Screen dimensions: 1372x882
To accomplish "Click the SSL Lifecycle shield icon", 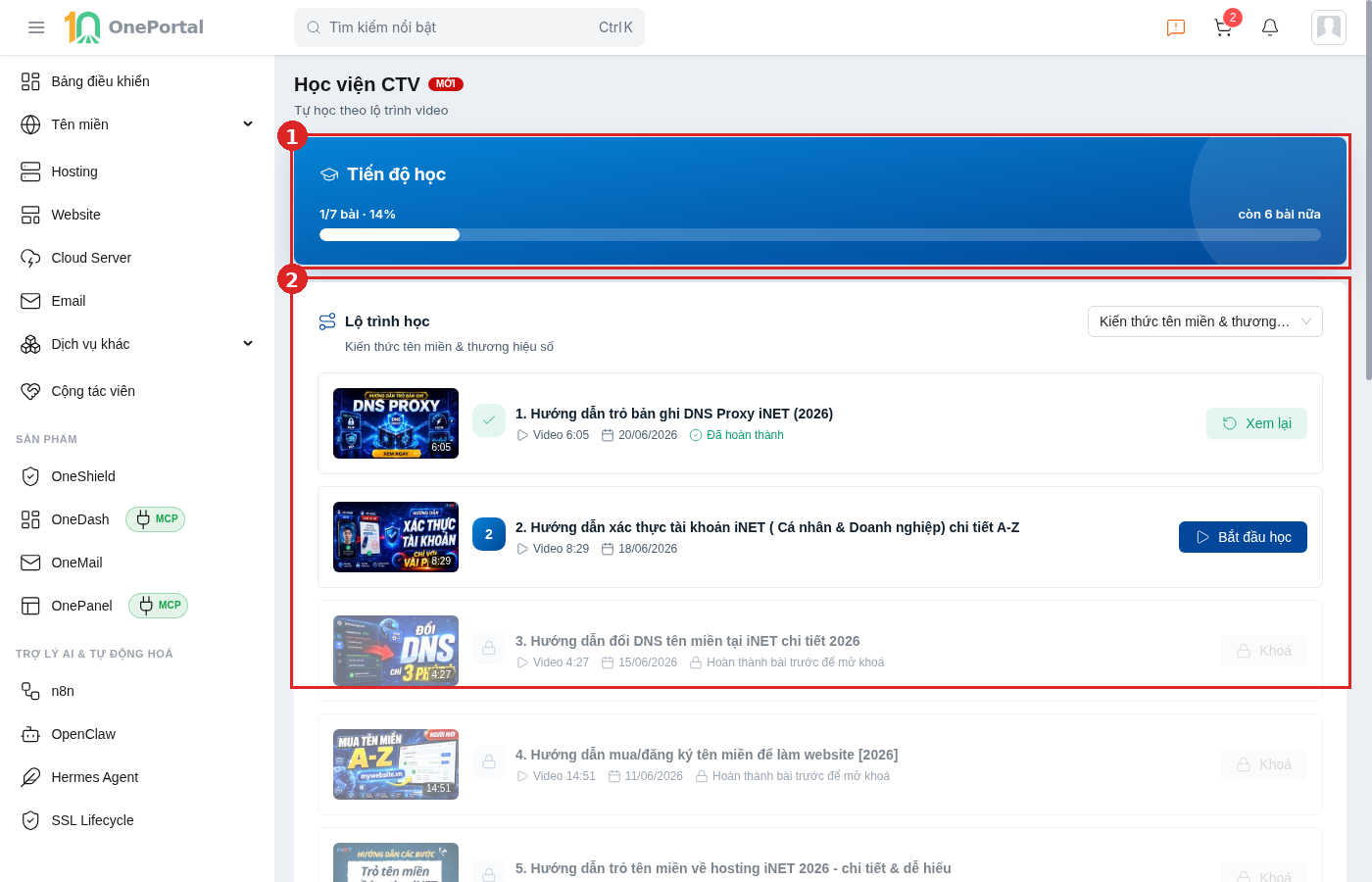I will (30, 820).
